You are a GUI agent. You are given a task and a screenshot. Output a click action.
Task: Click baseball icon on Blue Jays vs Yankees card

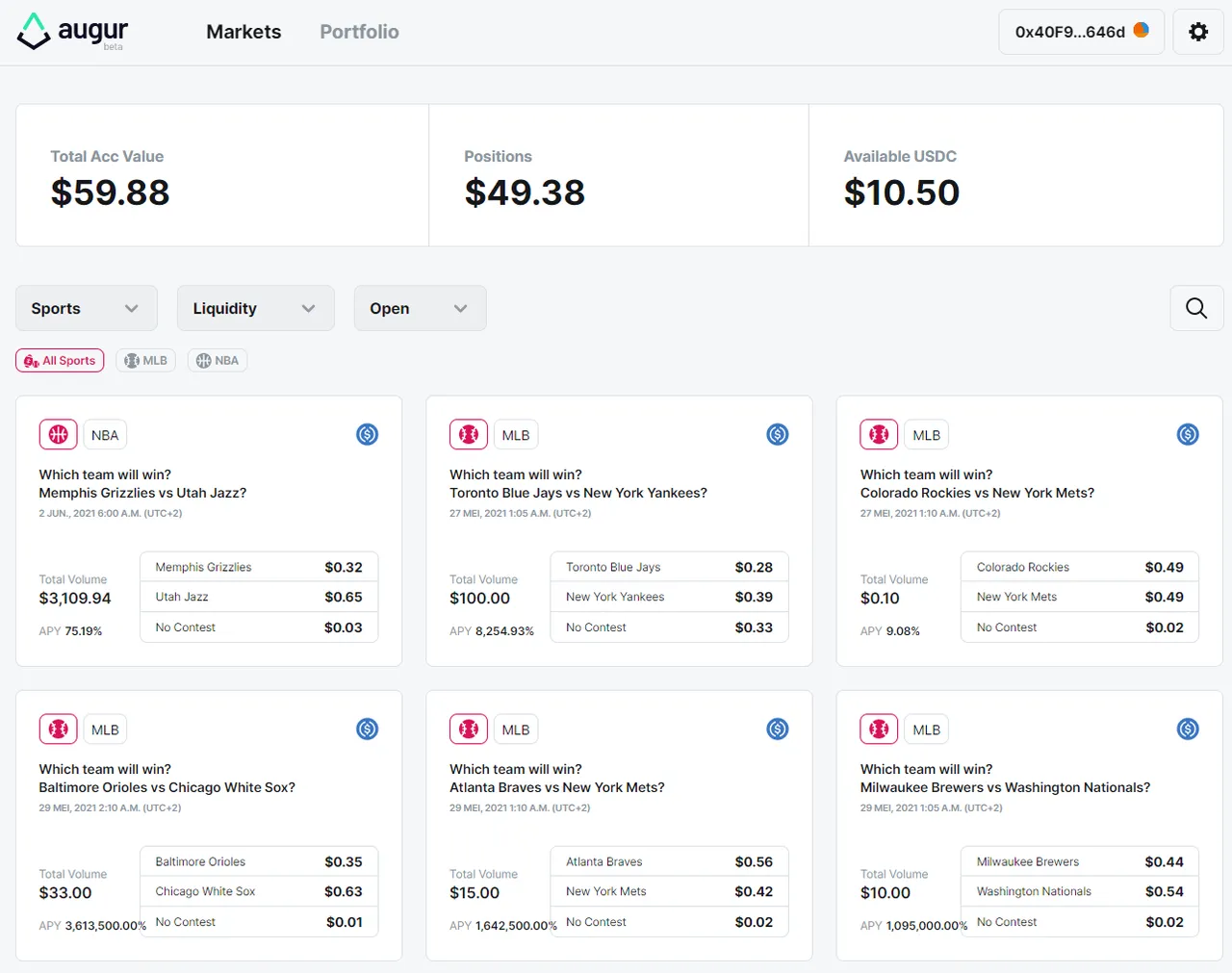click(469, 435)
